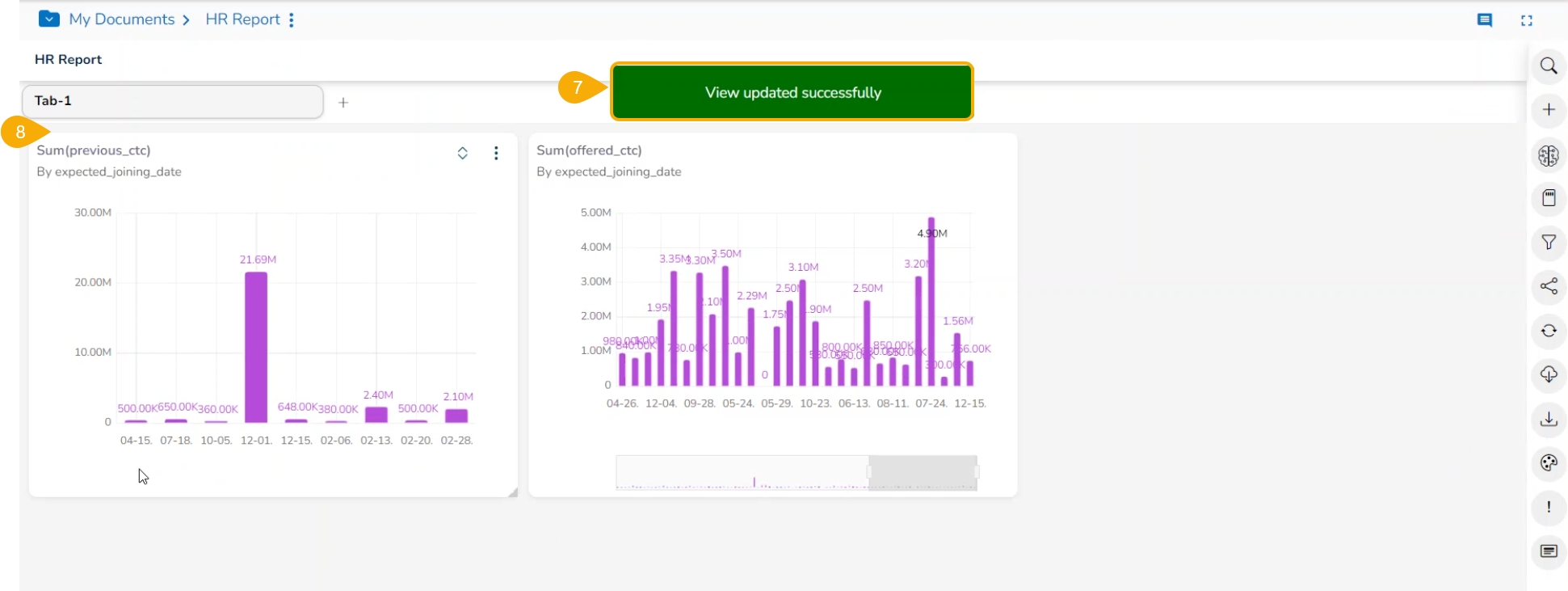Go to My Documents breadcrumb link
The image size is (1568, 591).
pyautogui.click(x=121, y=19)
